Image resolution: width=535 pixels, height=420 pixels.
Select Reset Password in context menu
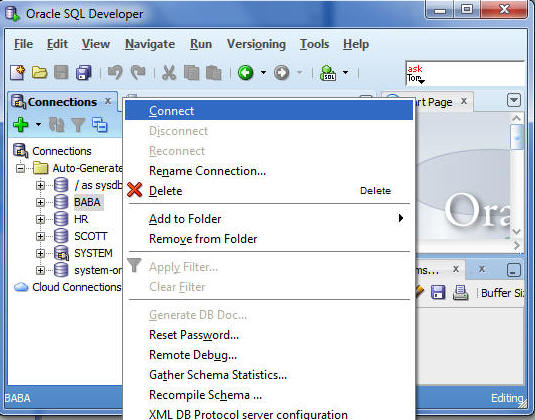coord(194,335)
